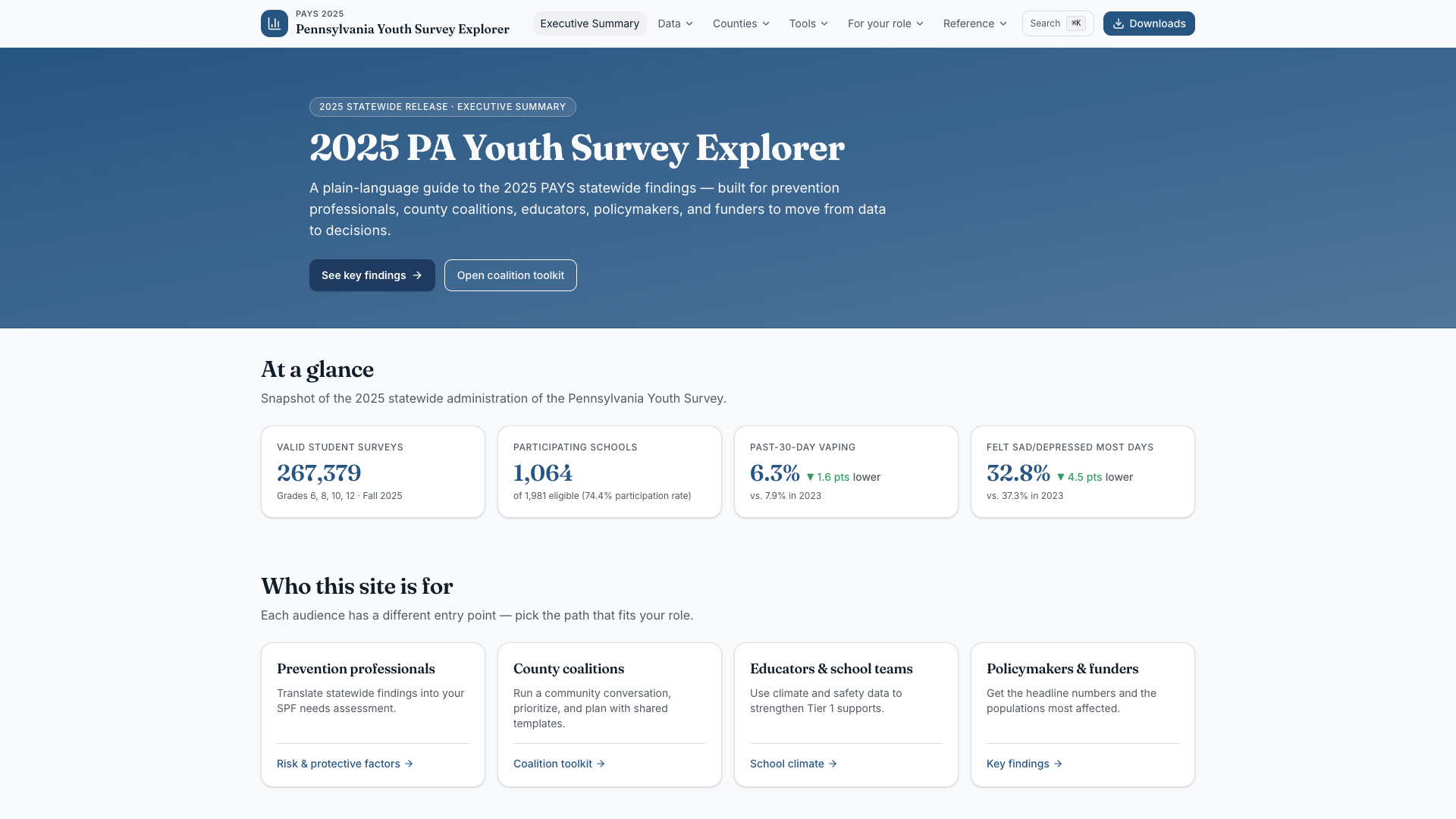Focus the Search field
Image resolution: width=1456 pixels, height=819 pixels.
tap(1058, 24)
